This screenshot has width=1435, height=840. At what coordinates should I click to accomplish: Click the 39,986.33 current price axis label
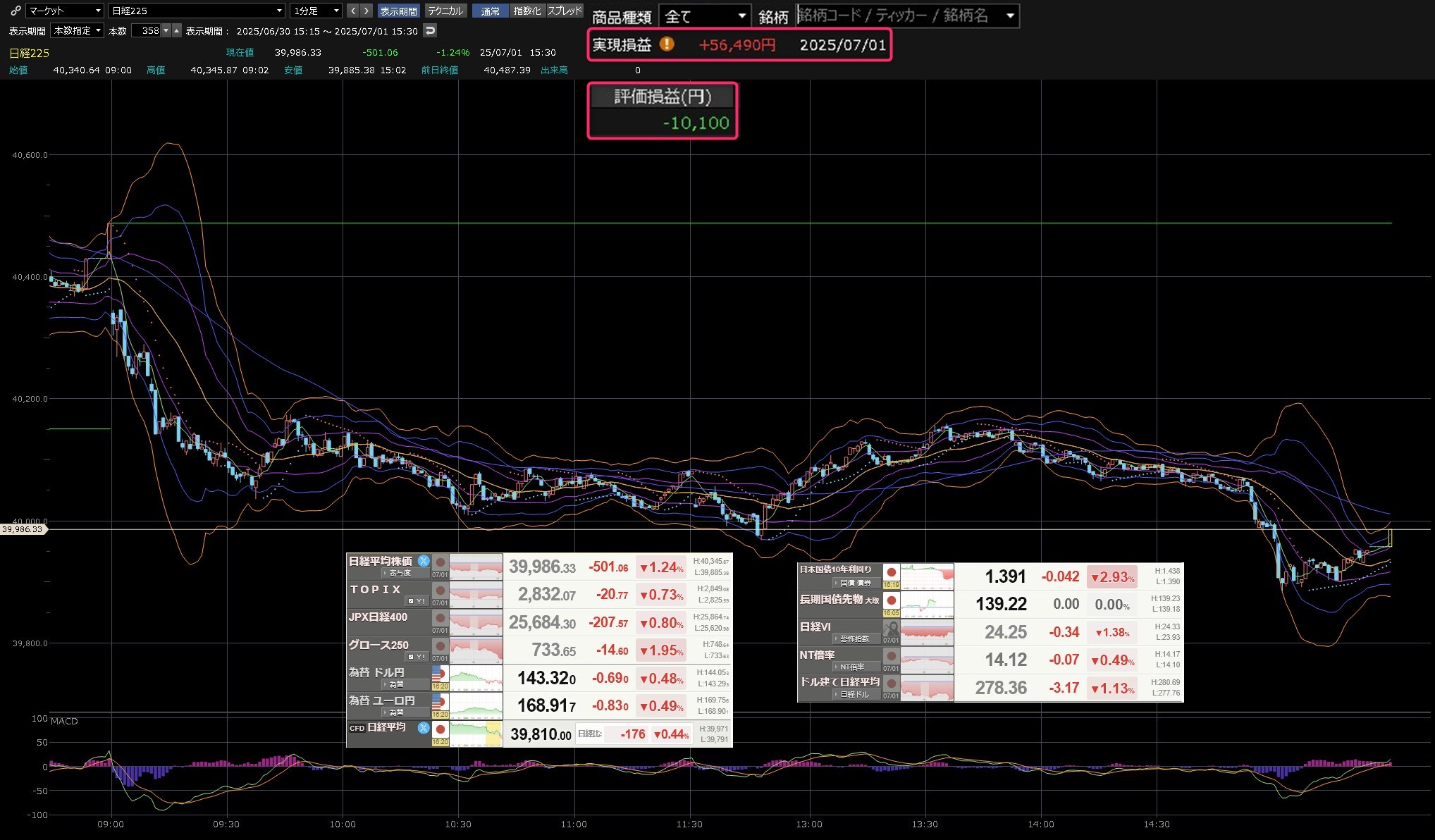pos(23,529)
